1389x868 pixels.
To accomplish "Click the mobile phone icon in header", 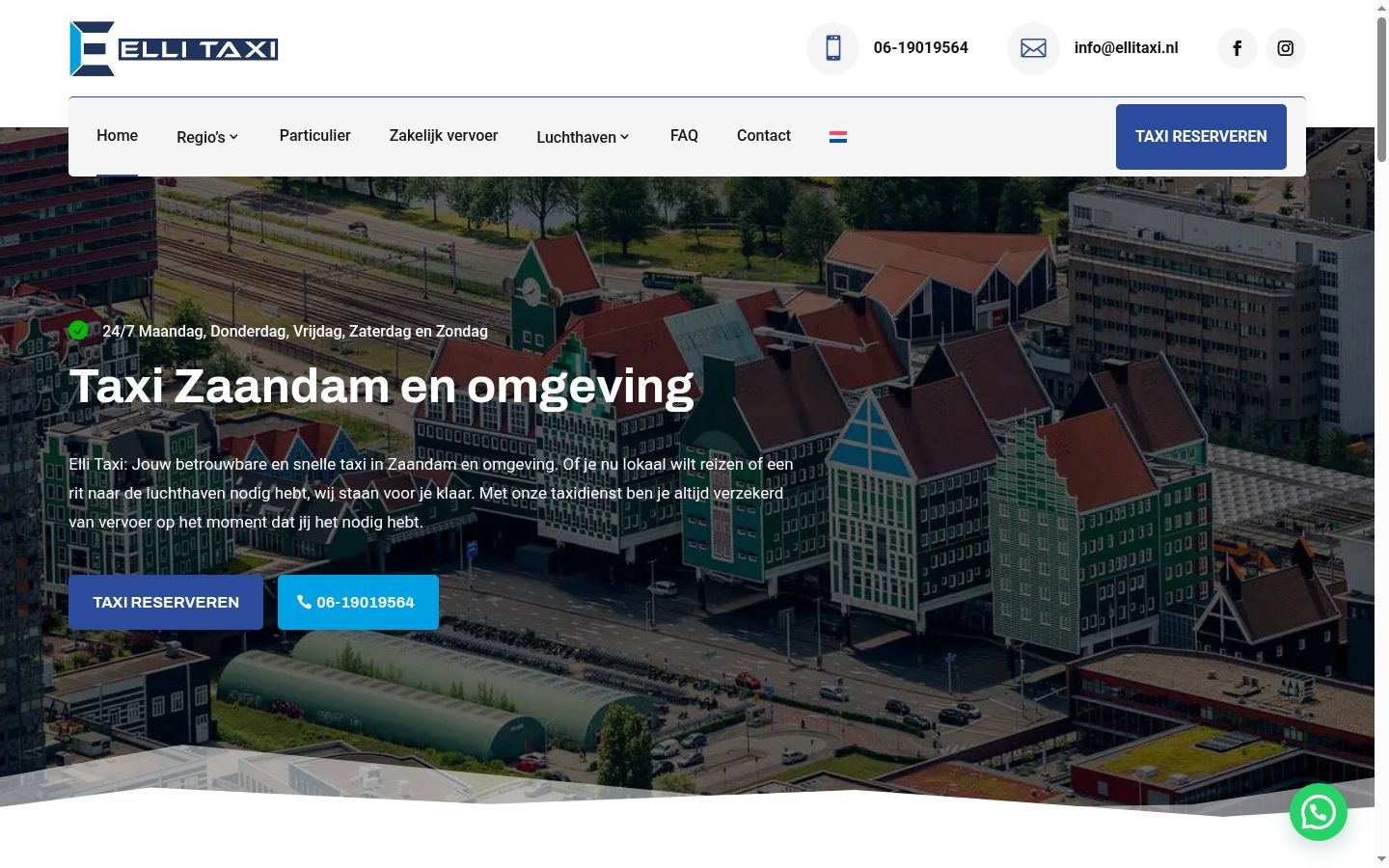I will (832, 48).
